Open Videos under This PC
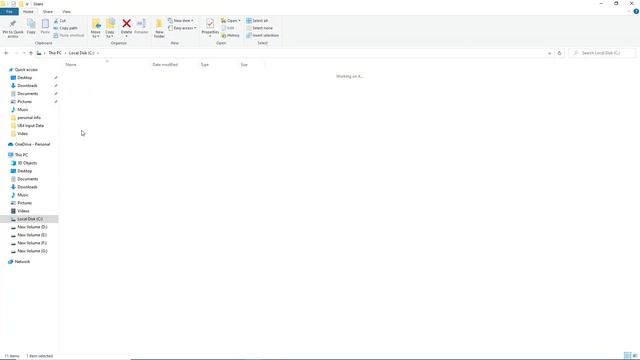Image resolution: width=640 pixels, height=360 pixels. coord(23,211)
